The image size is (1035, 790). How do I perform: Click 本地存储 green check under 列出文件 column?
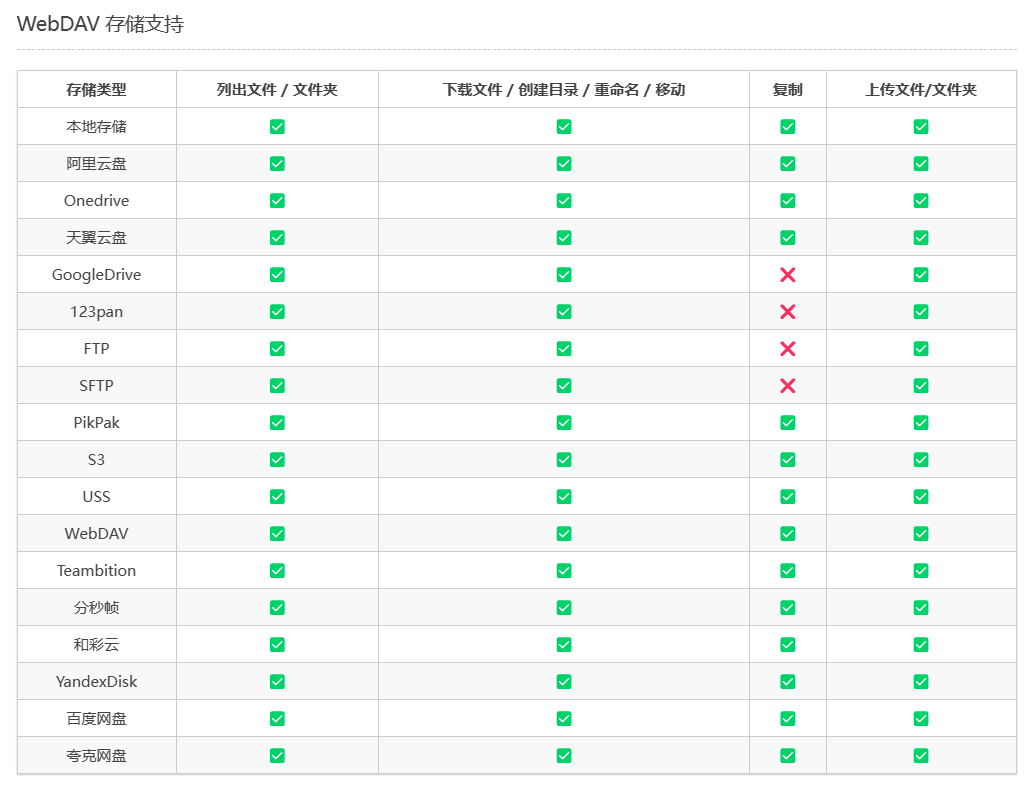[x=277, y=127]
